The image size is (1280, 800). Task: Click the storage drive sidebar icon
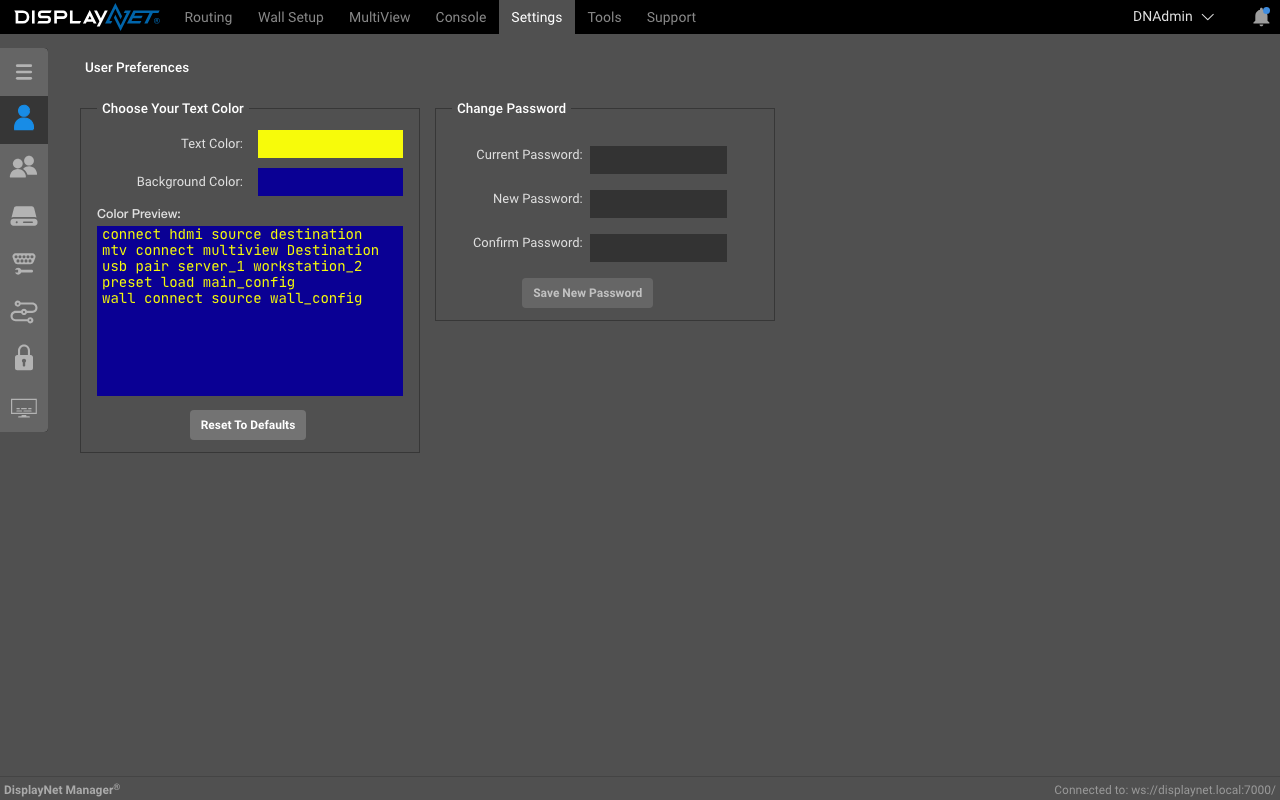[x=24, y=216]
